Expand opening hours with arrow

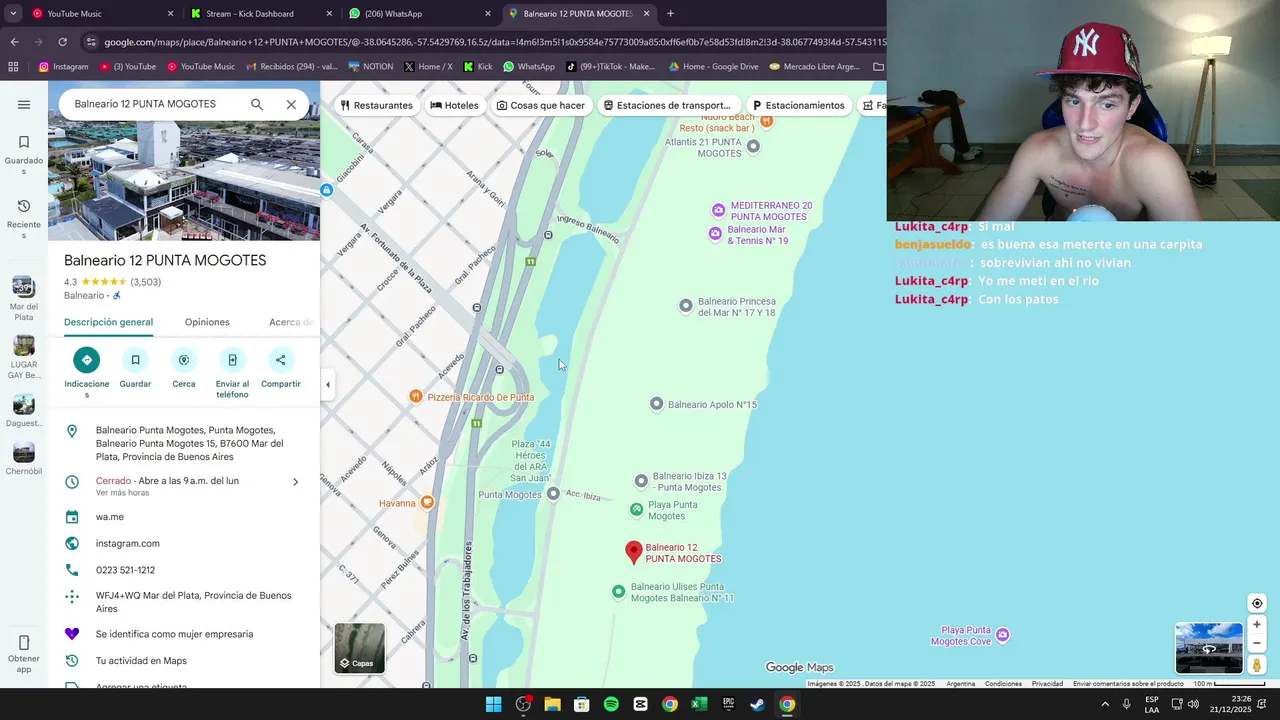295,482
